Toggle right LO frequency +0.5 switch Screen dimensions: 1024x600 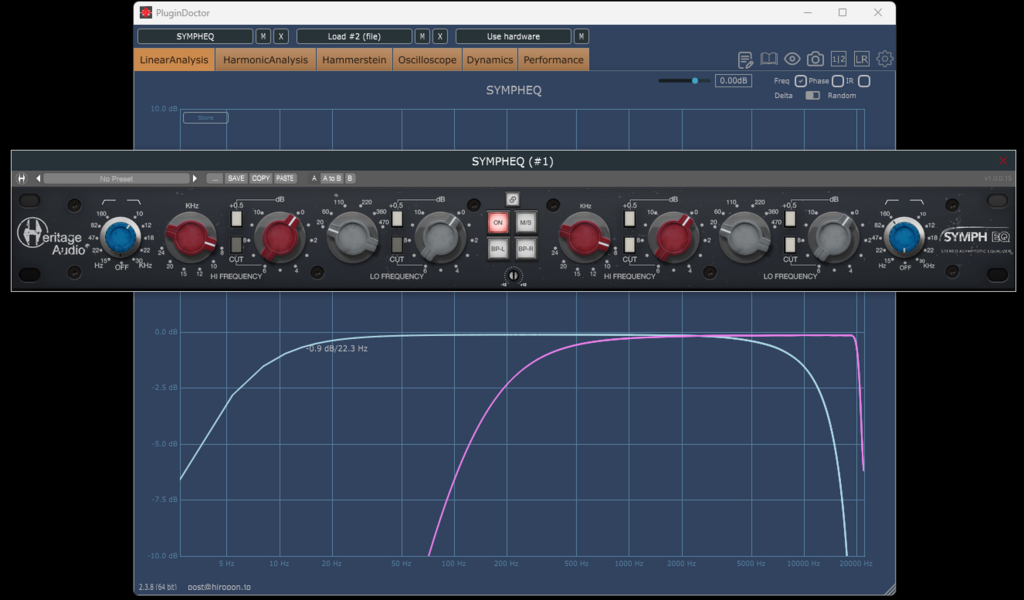[x=790, y=219]
